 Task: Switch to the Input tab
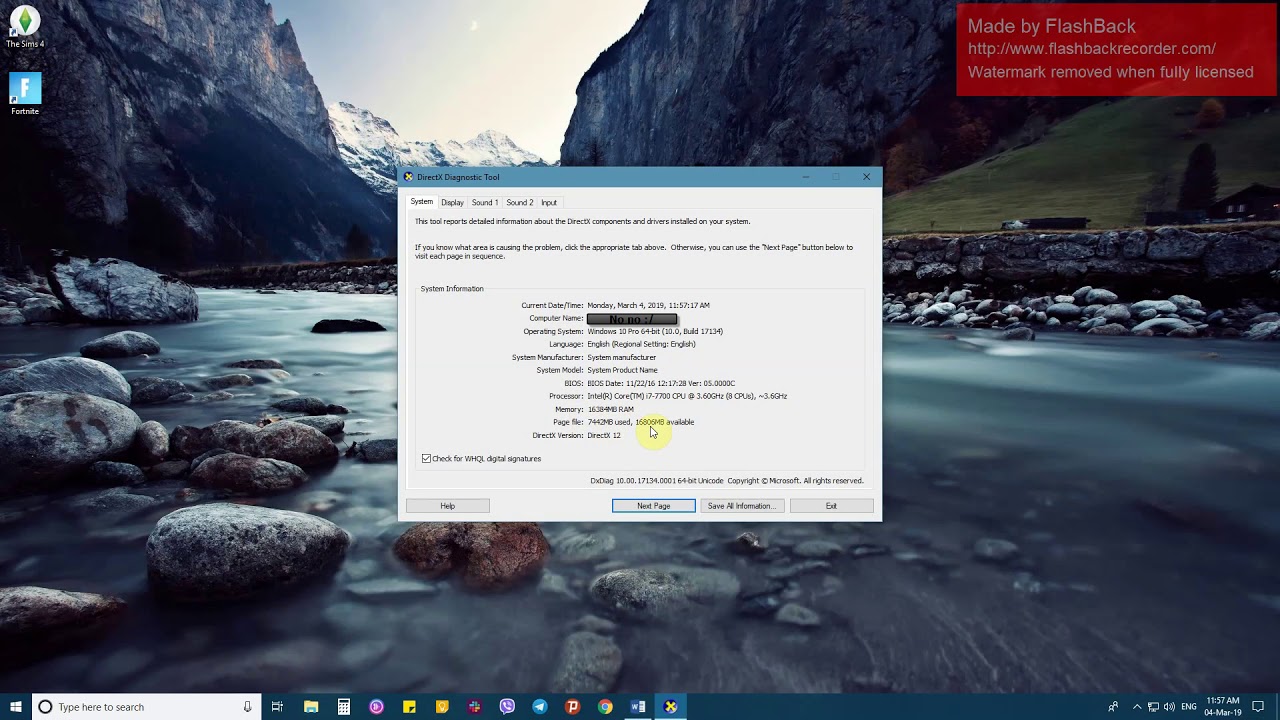(x=549, y=202)
